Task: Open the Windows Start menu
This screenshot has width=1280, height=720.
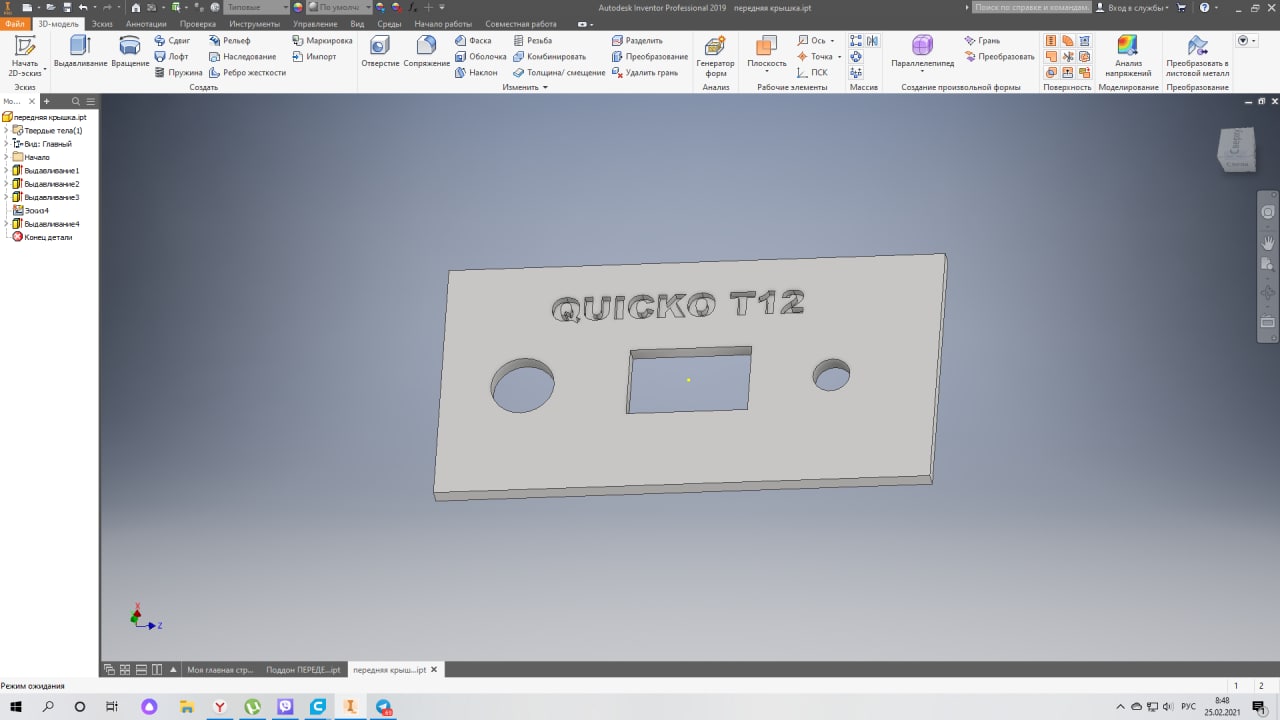Action: coord(16,706)
